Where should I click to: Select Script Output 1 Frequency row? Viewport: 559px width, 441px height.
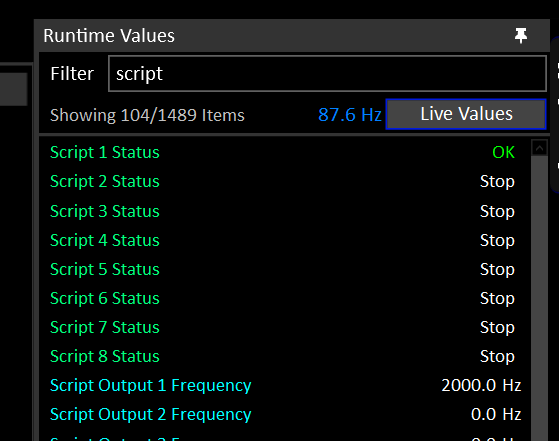coord(284,385)
